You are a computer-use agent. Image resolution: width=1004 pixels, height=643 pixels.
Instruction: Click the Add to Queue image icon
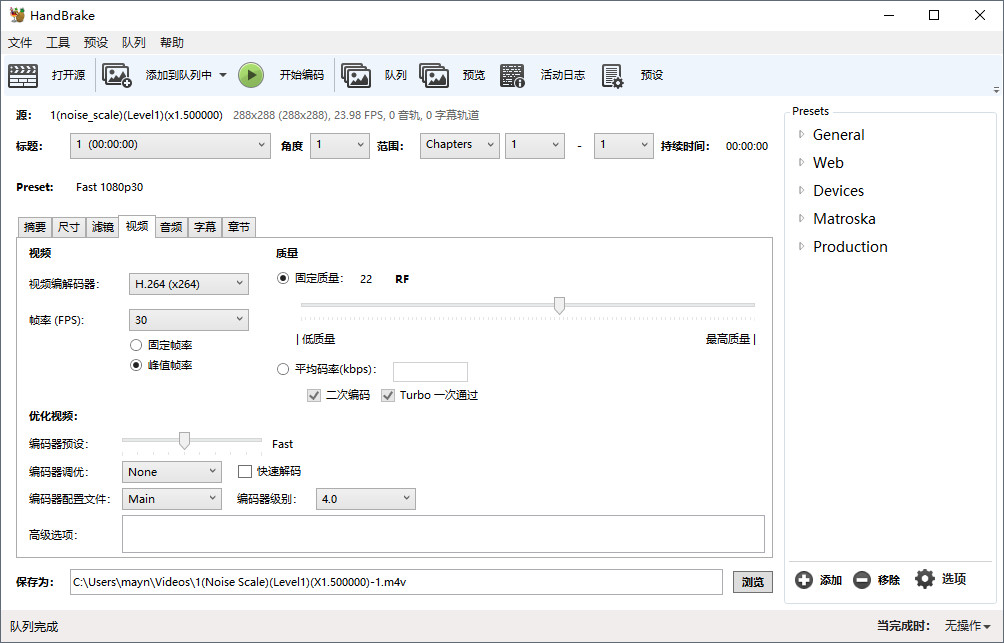pyautogui.click(x=117, y=75)
